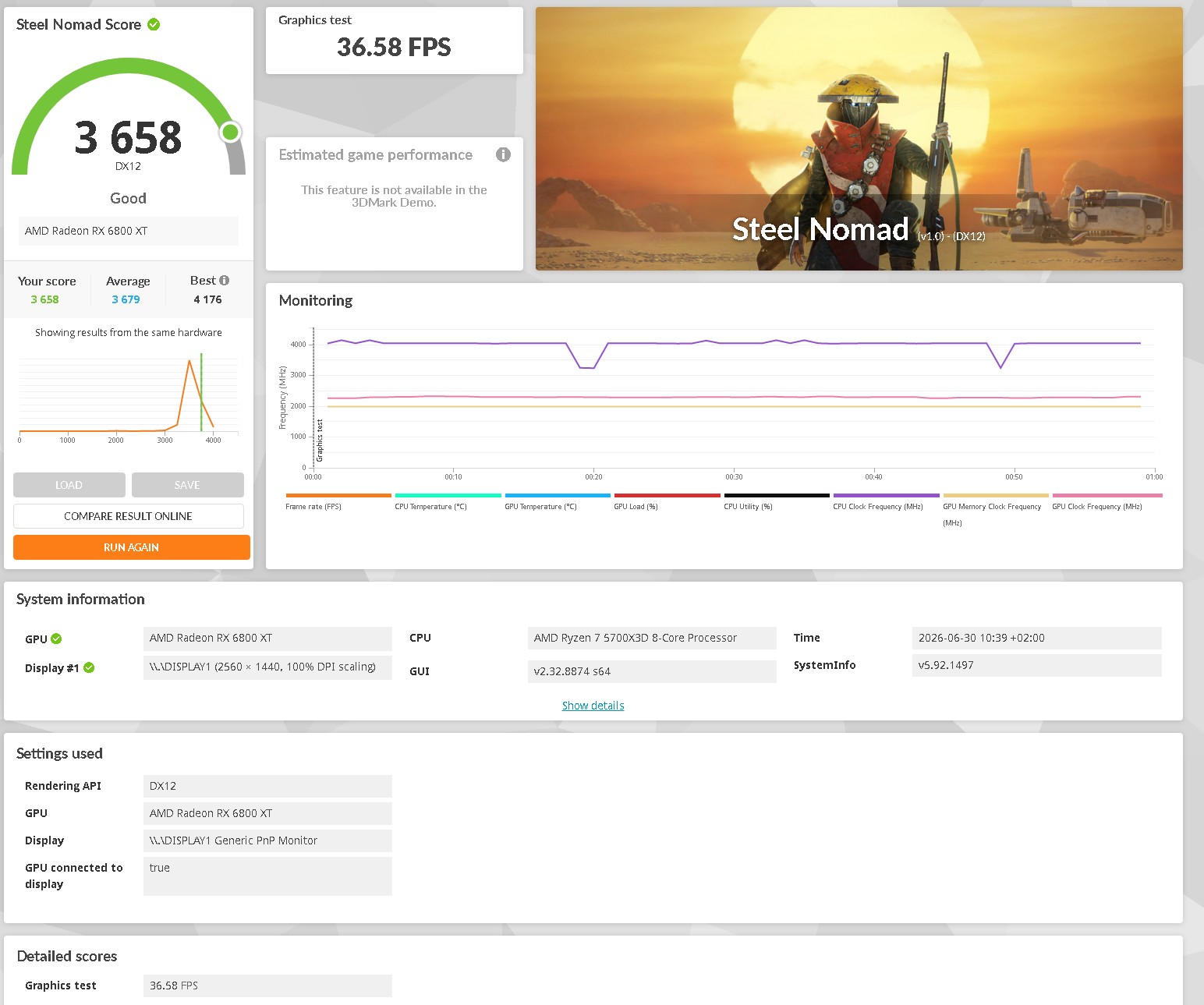Click the System information heading
The height and width of the screenshot is (1005, 1204).
coord(80,599)
